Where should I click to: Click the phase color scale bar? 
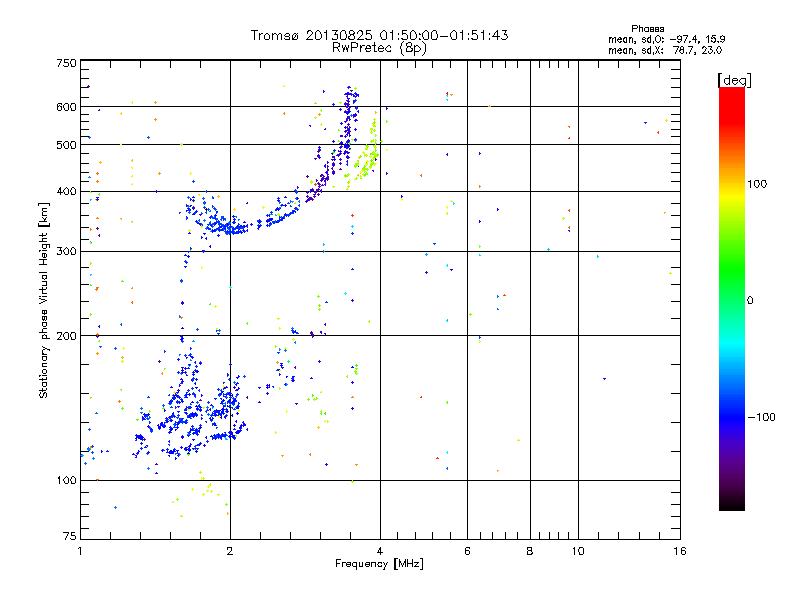pyautogui.click(x=732, y=298)
